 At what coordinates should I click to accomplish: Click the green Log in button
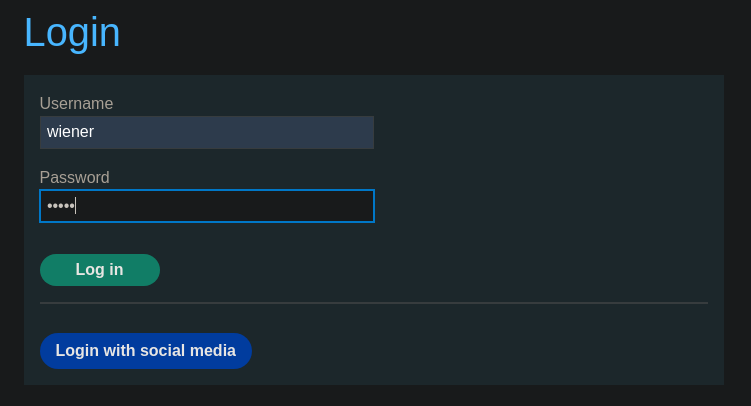99,270
